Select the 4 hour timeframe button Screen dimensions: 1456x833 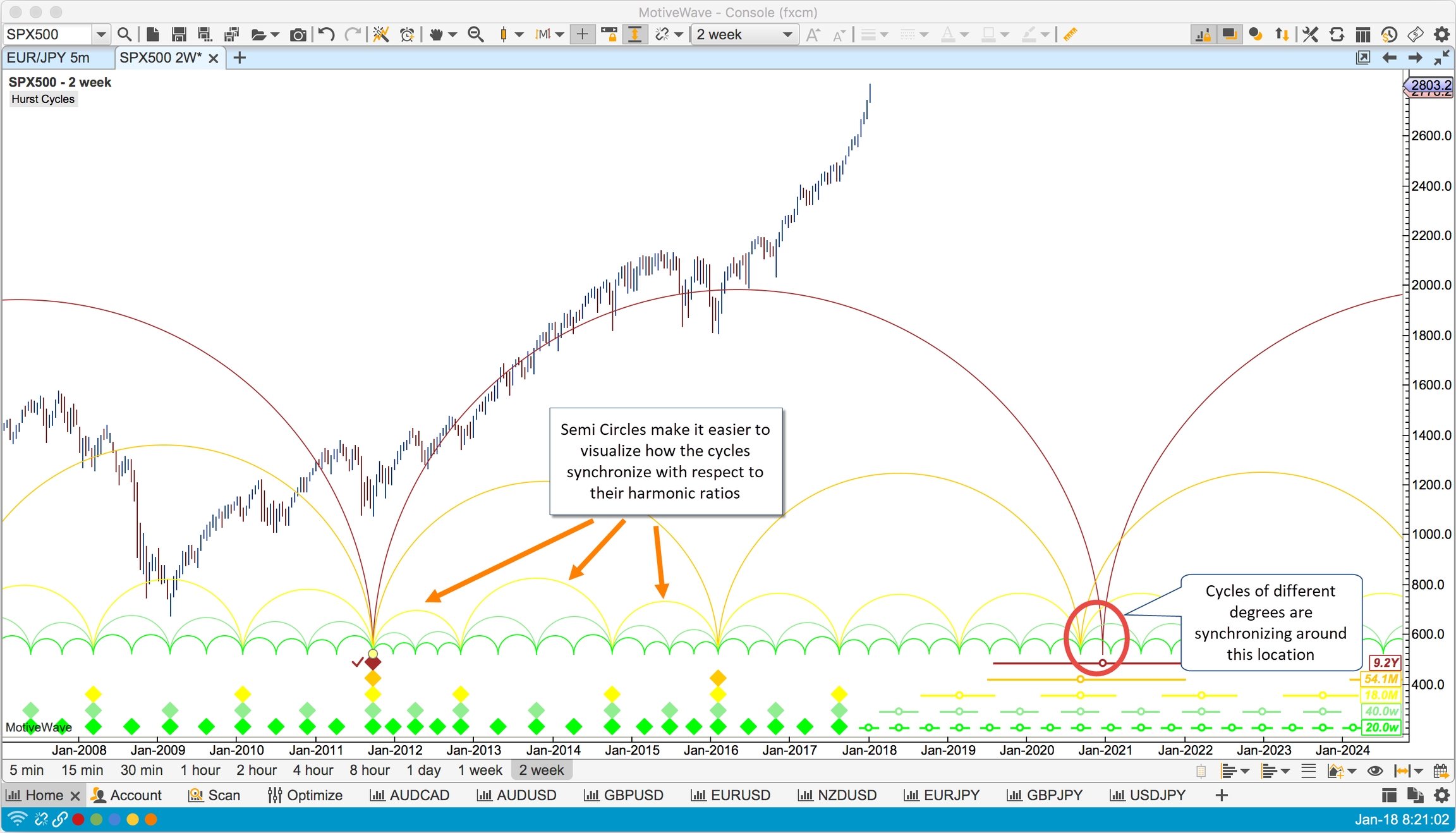tap(313, 770)
